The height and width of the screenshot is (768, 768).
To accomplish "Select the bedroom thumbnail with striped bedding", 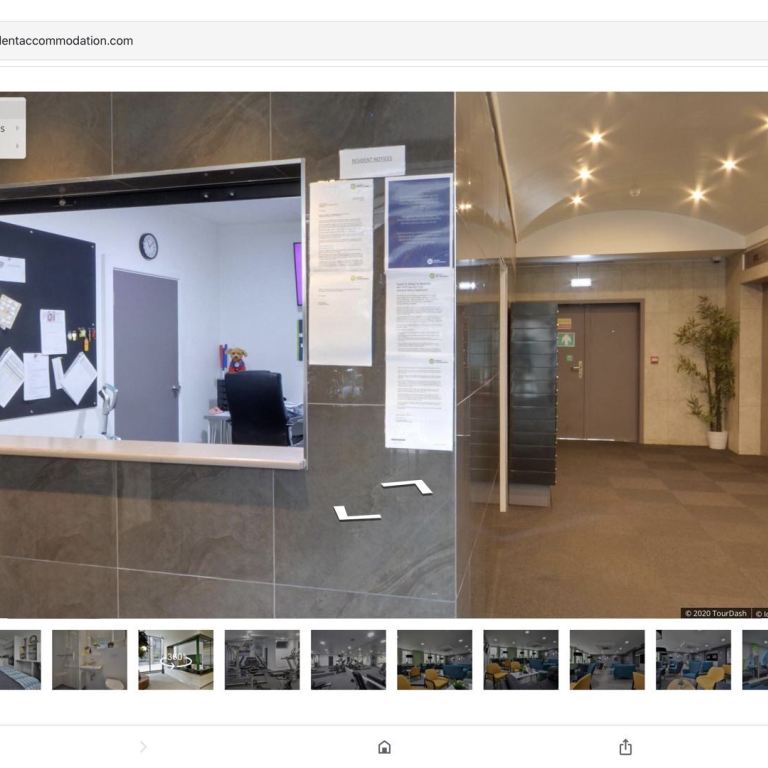I will coord(20,660).
